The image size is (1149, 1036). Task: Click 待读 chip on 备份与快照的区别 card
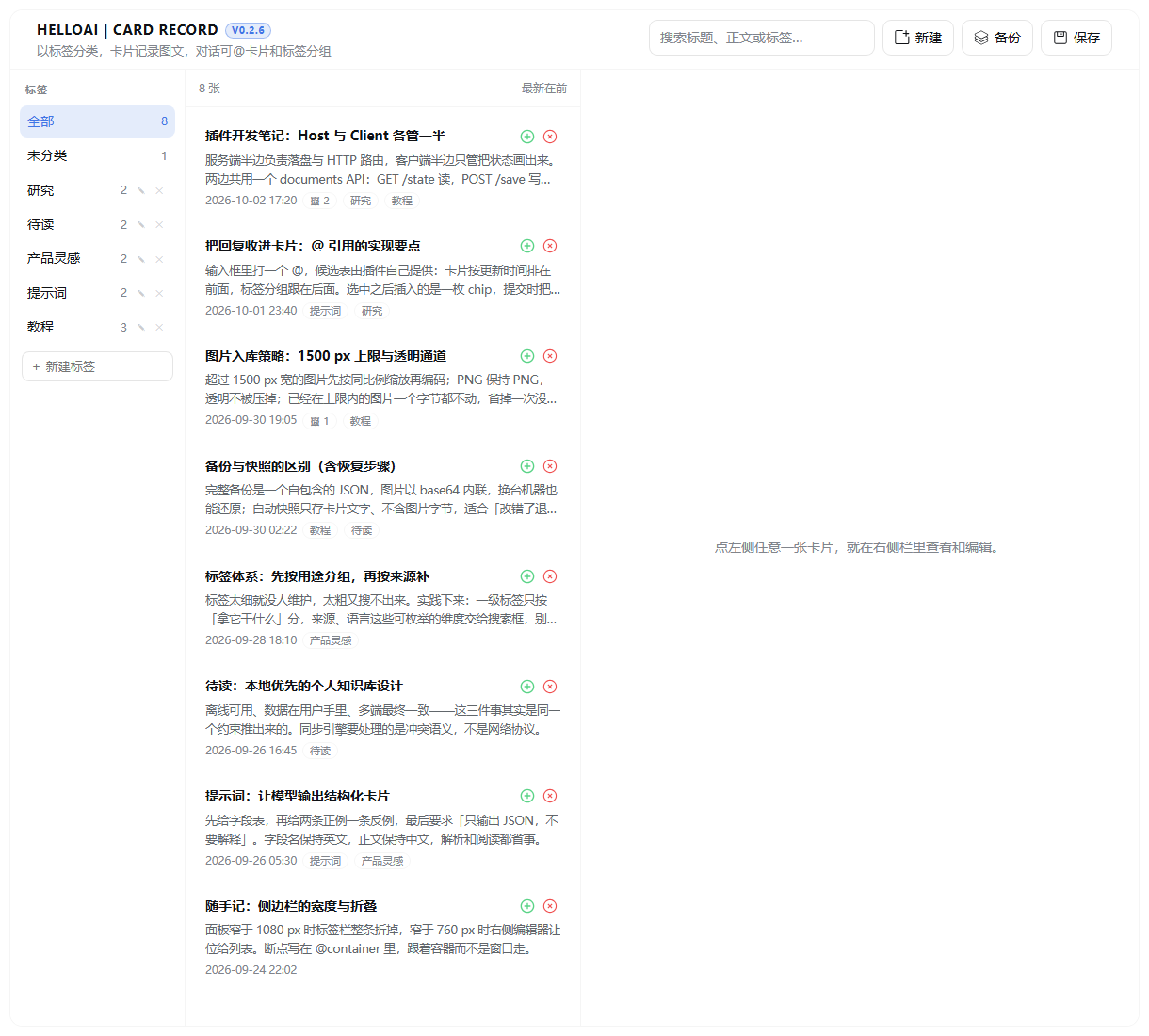pos(362,530)
